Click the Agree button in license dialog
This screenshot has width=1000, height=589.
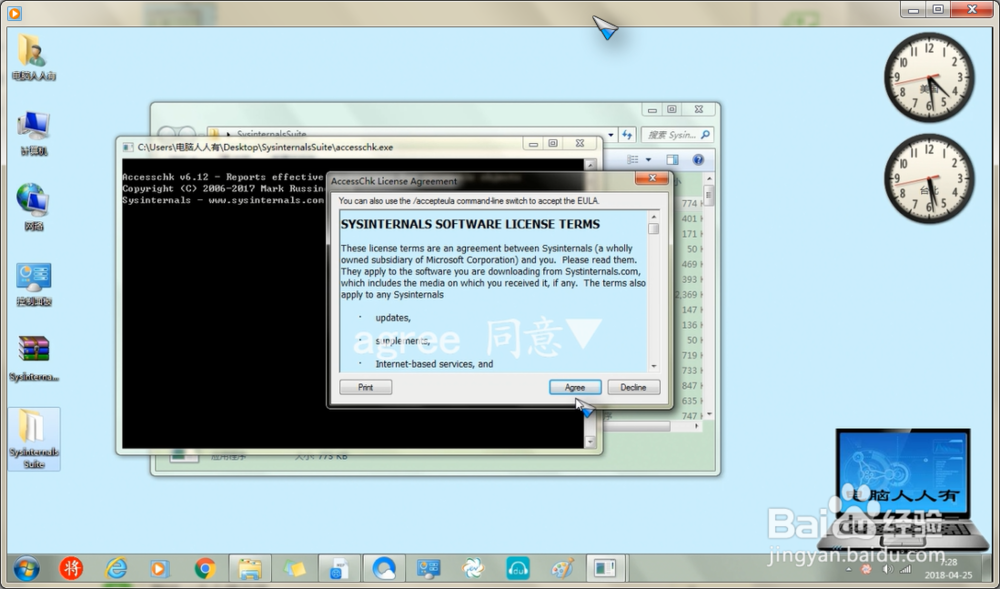[x=575, y=387]
